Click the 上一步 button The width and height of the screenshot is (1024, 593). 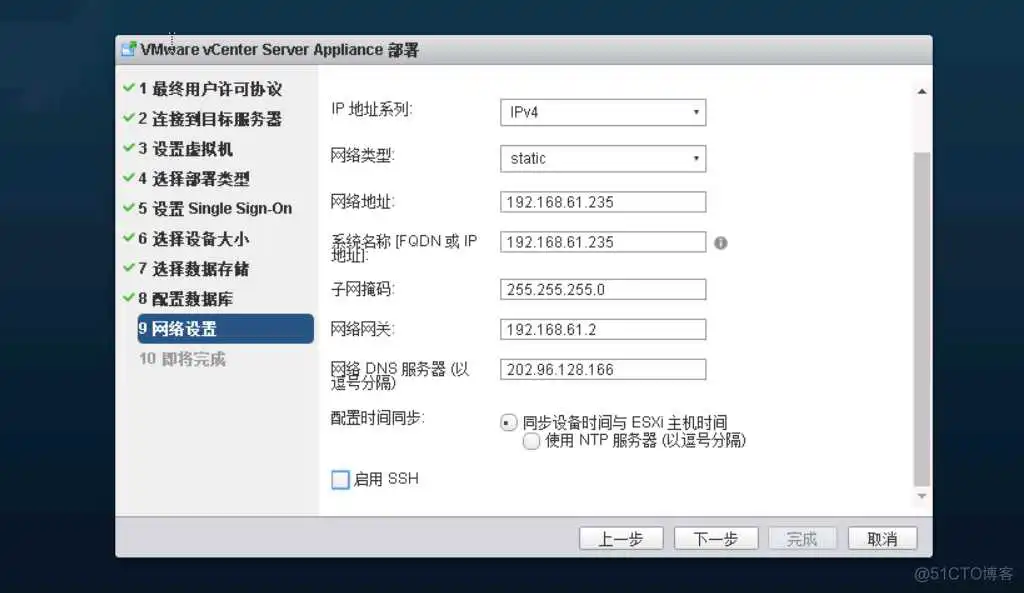[620, 539]
